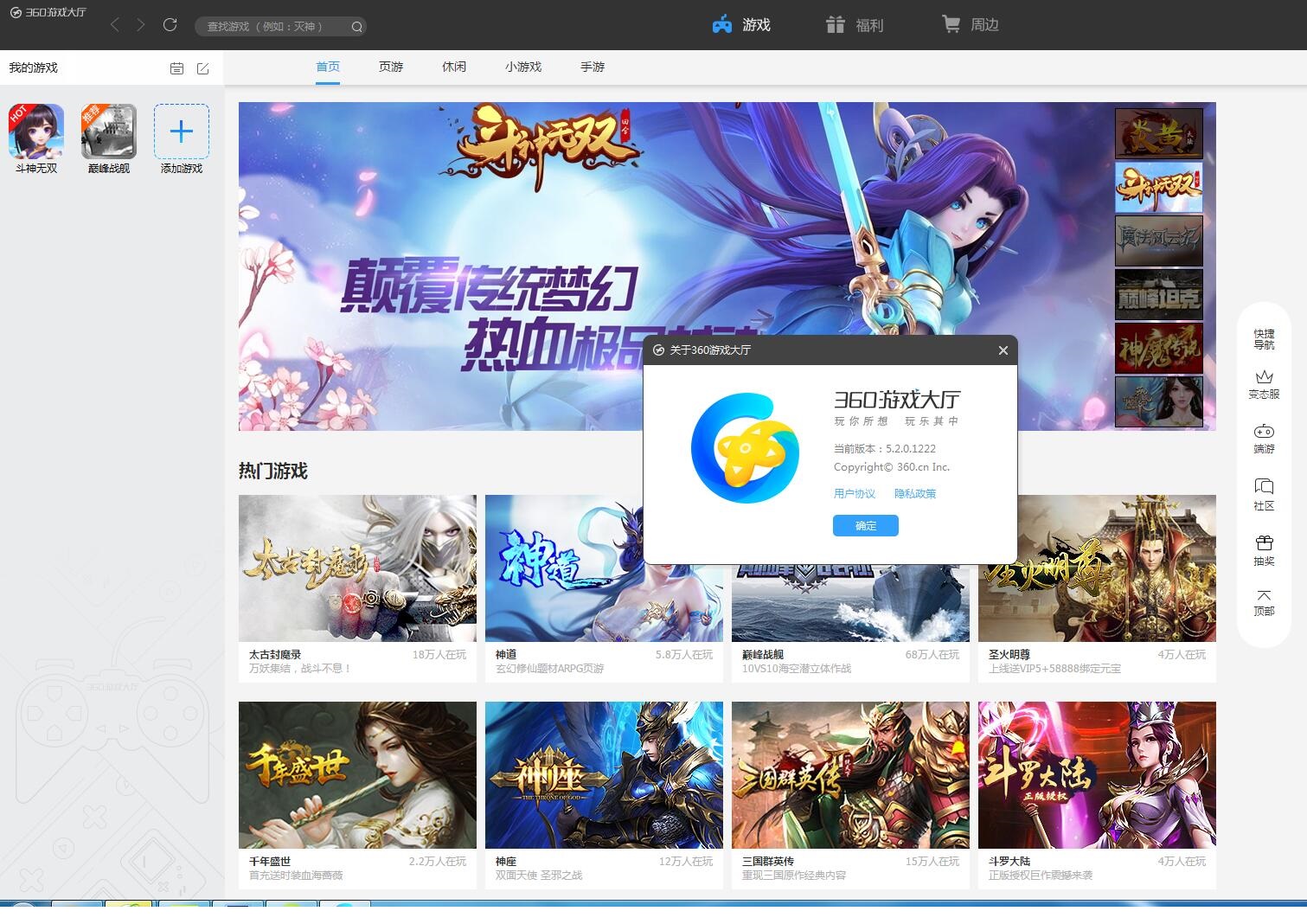This screenshot has height=924, width=1307.
Task: Open the 游戏 section in header
Action: click(741, 25)
